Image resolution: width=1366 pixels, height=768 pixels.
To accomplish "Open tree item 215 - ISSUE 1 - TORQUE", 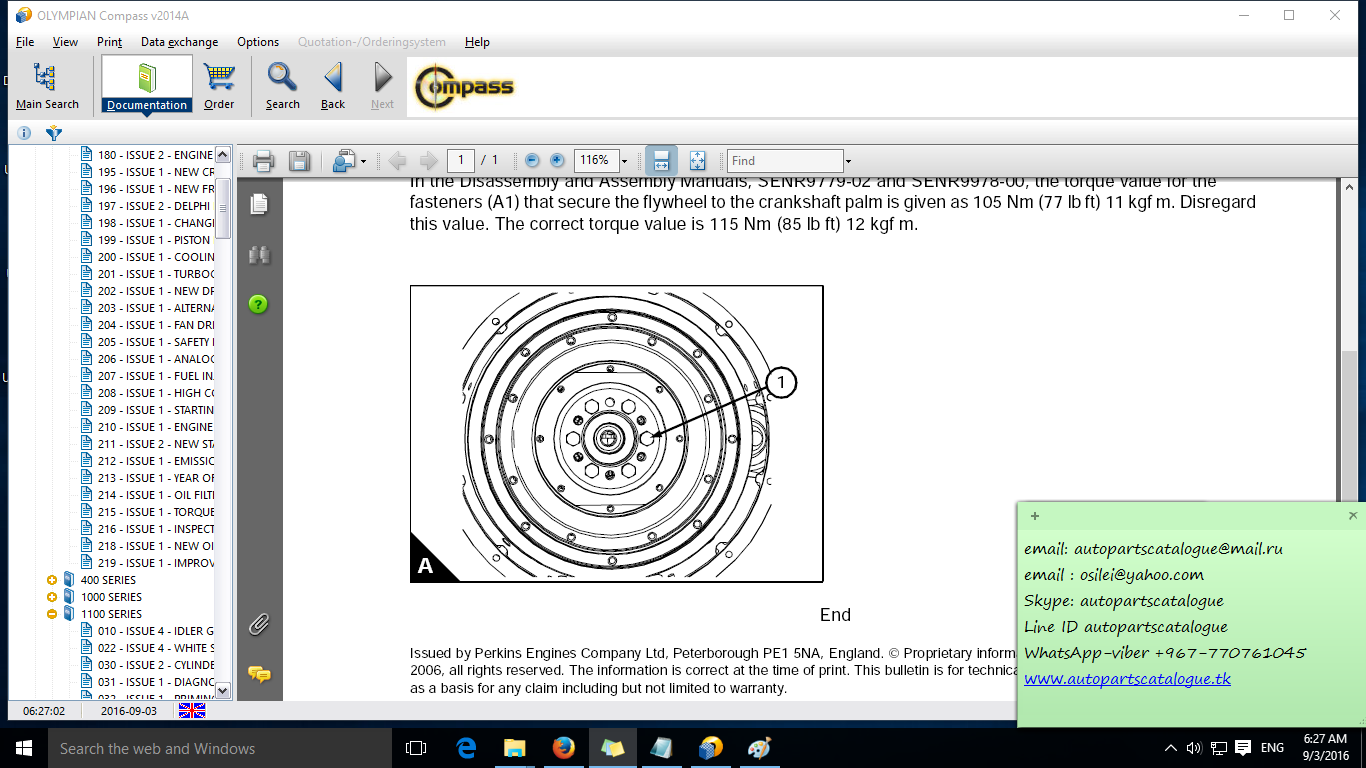I will pyautogui.click(x=155, y=512).
